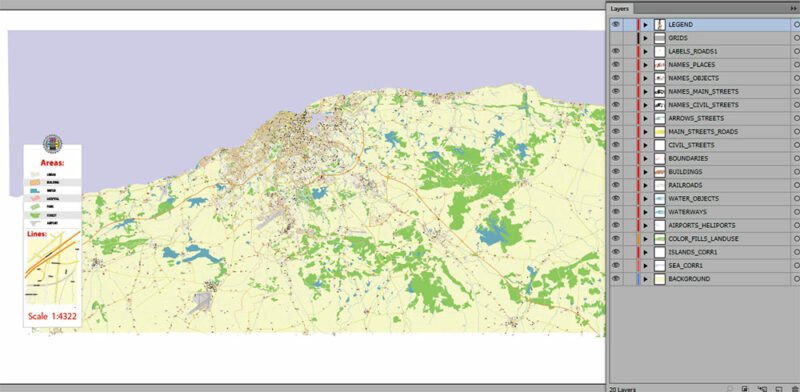
Task: Select the WATERWAYS layer name
Action: click(x=687, y=212)
